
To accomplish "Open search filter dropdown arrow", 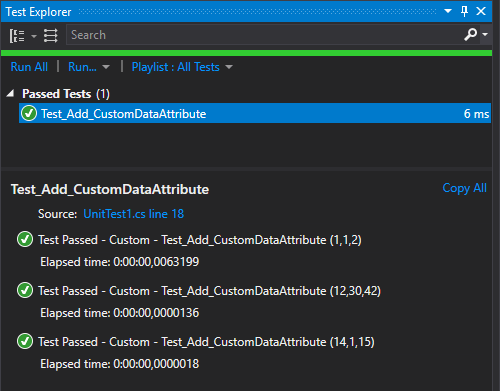I will click(485, 34).
